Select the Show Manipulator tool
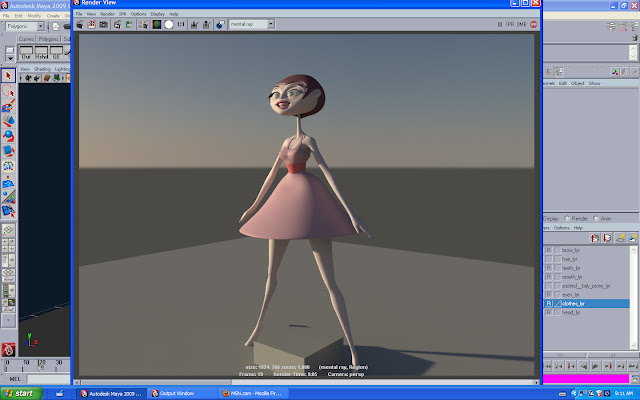Image resolution: width=640 pixels, height=400 pixels. pos(8,197)
